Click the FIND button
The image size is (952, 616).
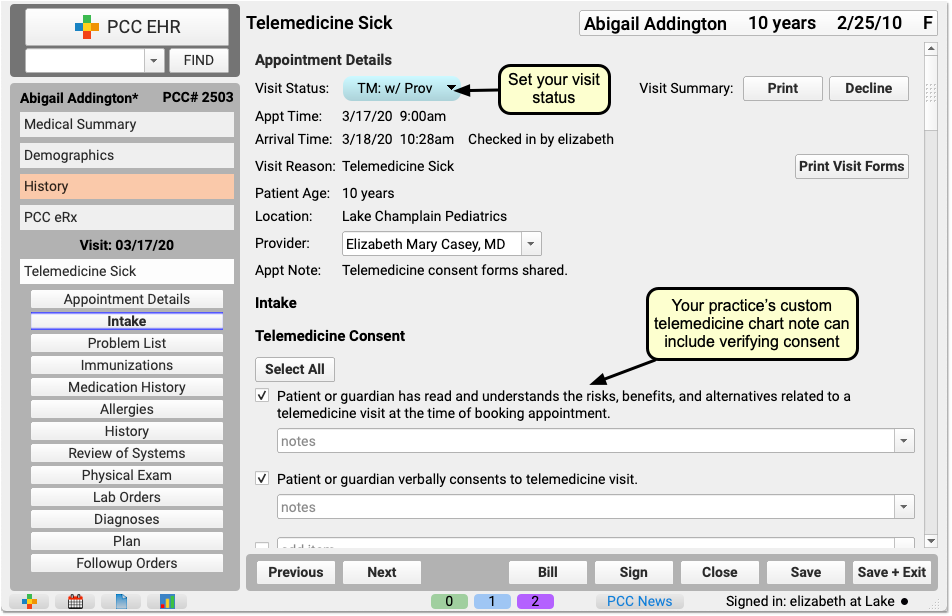(x=199, y=60)
